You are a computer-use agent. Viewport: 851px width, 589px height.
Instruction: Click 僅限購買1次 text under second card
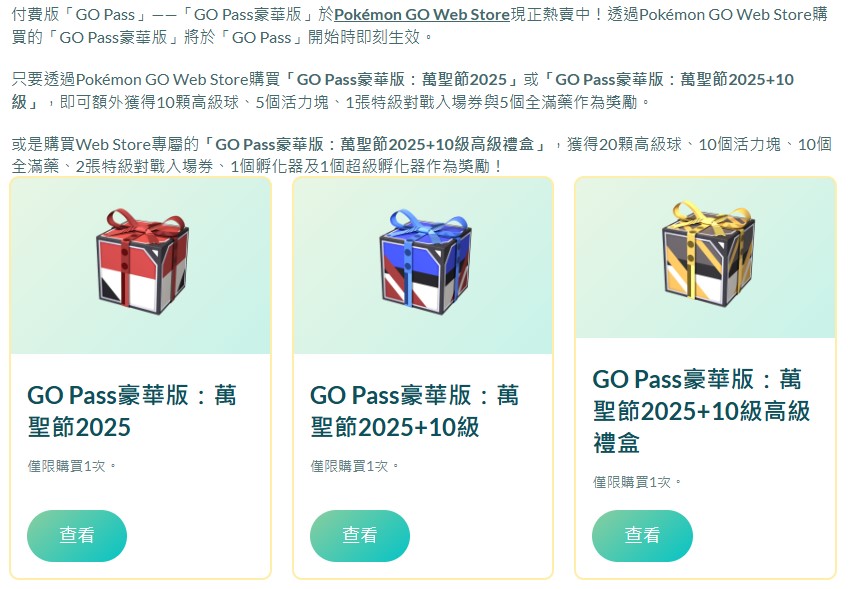coord(354,466)
